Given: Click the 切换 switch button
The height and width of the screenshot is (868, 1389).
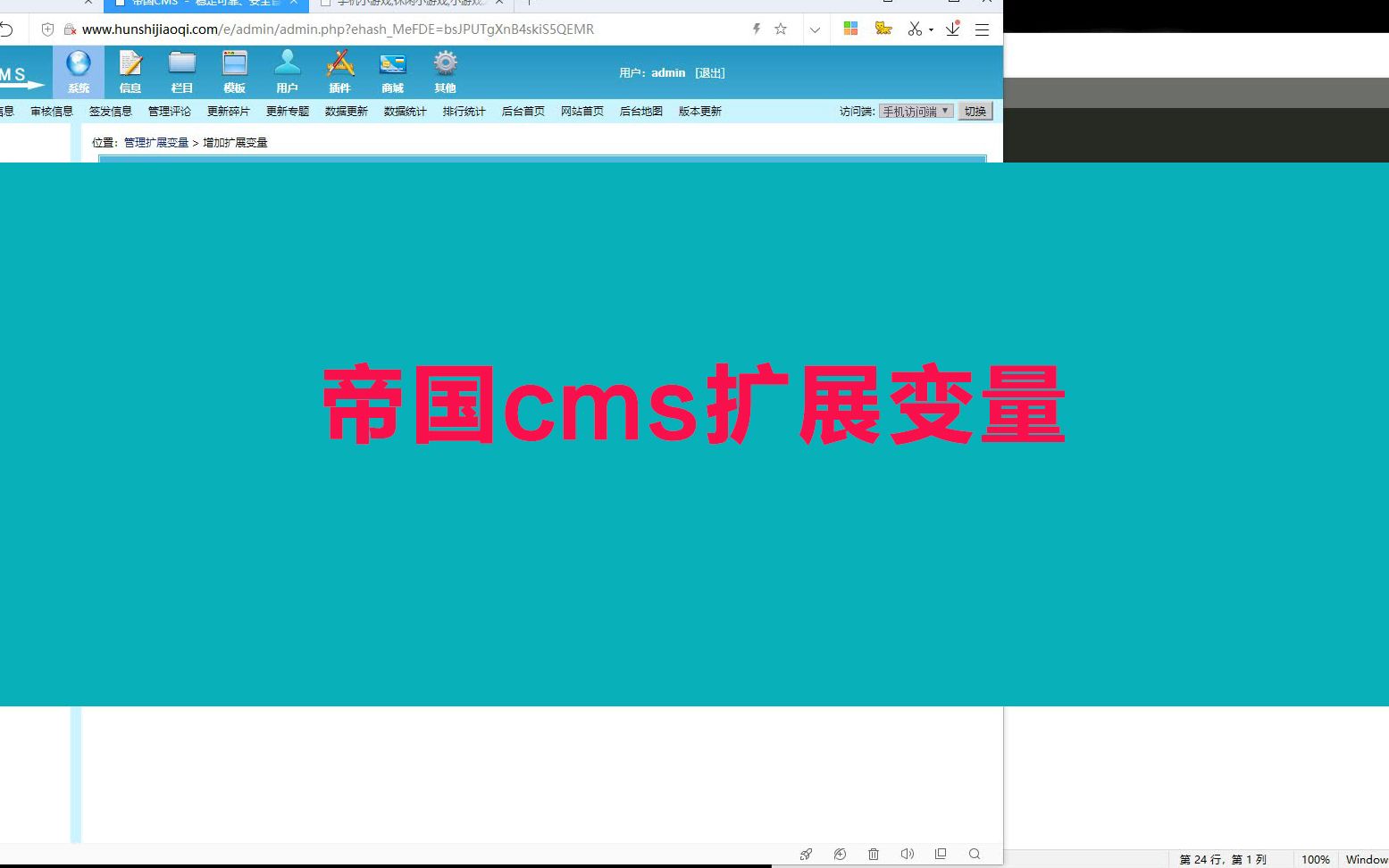Looking at the screenshot, I should point(975,111).
